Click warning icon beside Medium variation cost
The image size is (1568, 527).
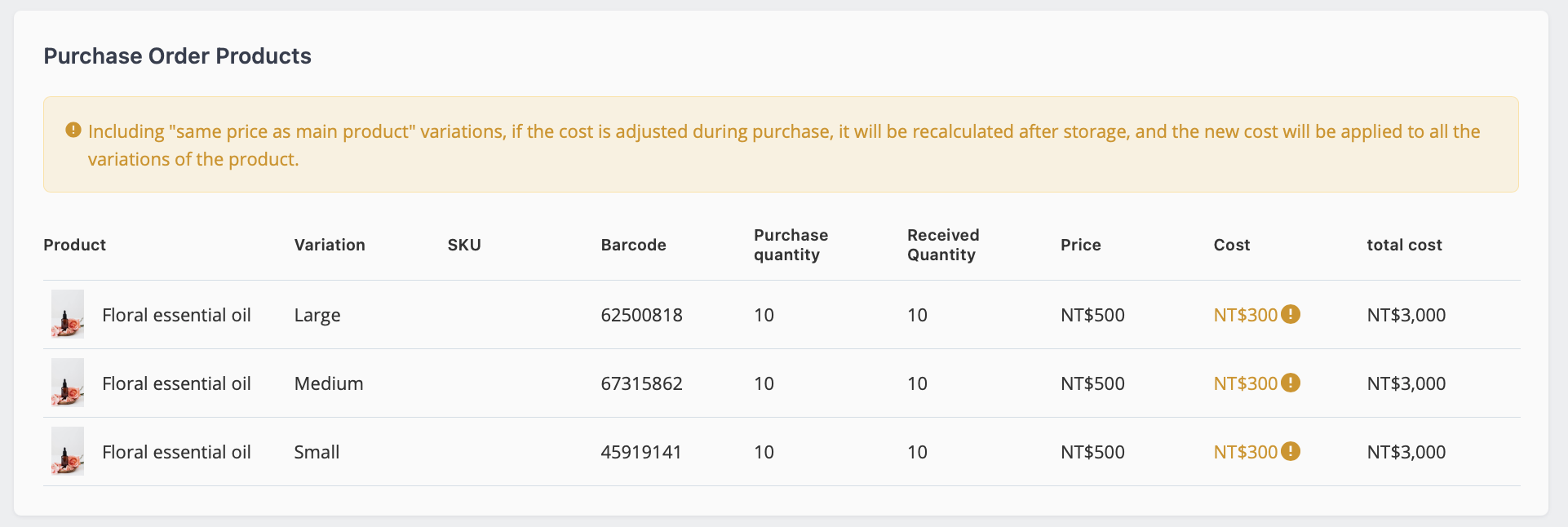[x=1291, y=383]
